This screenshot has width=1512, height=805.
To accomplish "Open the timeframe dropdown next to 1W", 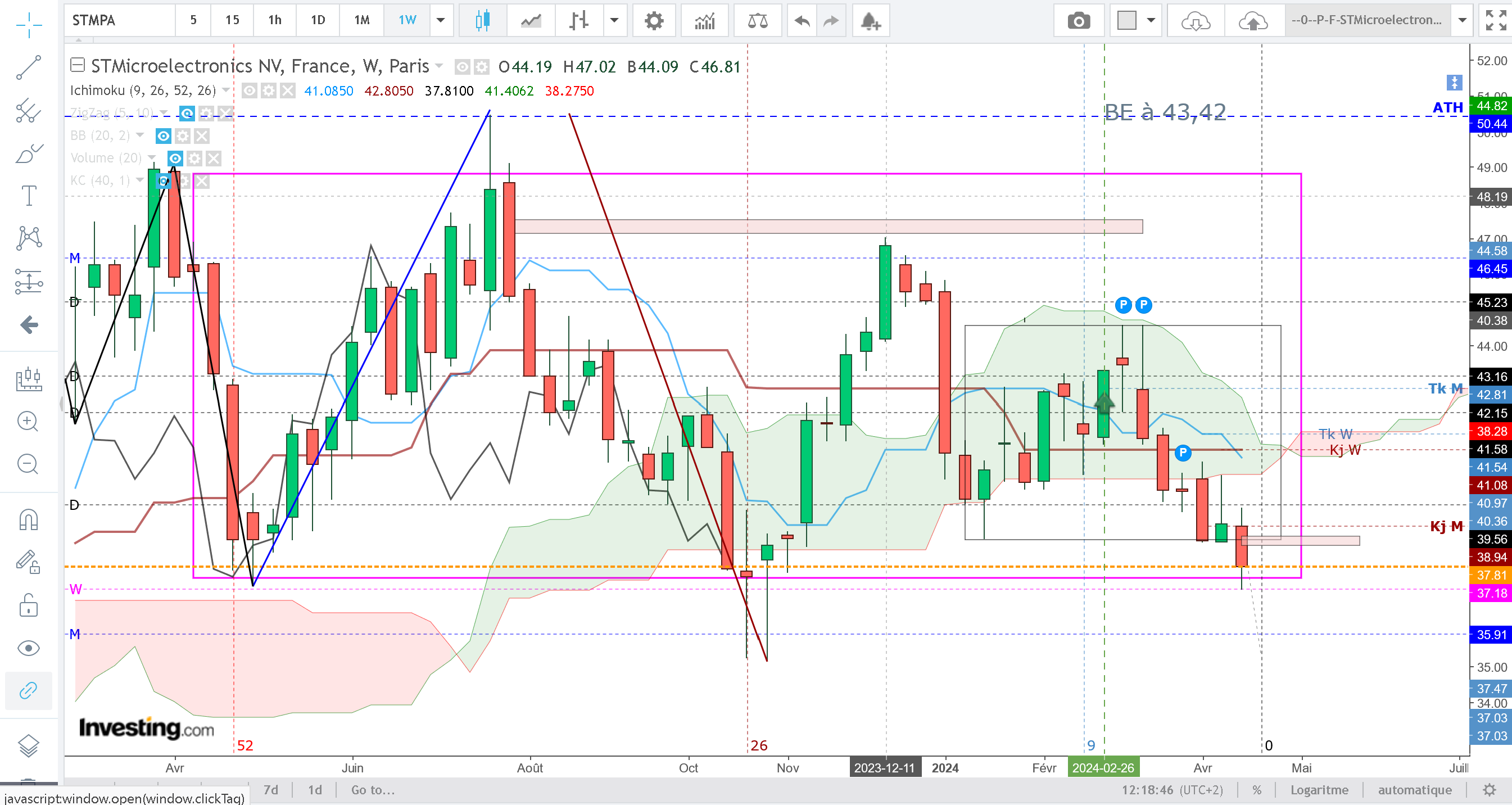I will tap(440, 21).
